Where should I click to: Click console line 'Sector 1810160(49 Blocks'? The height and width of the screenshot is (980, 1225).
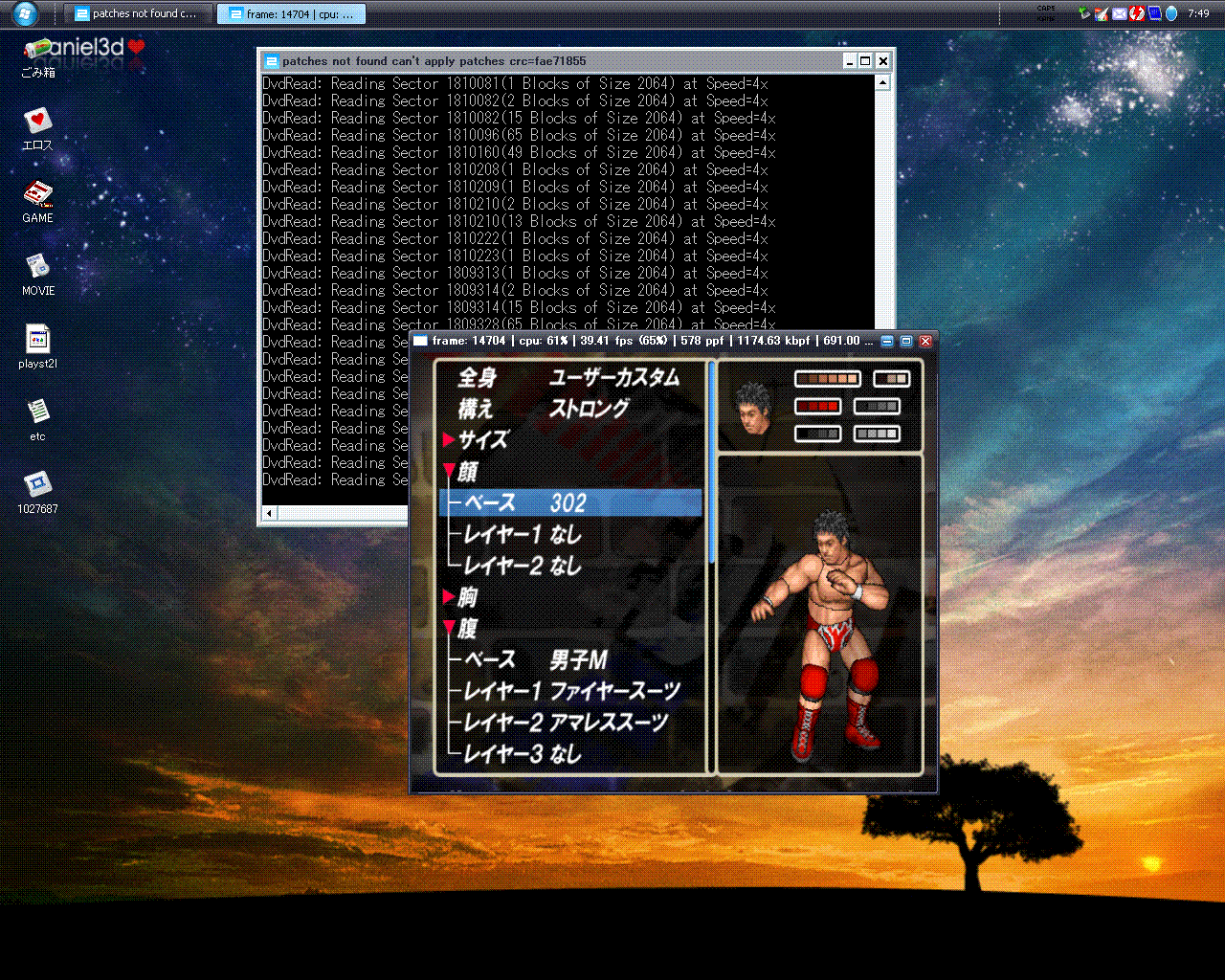click(519, 152)
